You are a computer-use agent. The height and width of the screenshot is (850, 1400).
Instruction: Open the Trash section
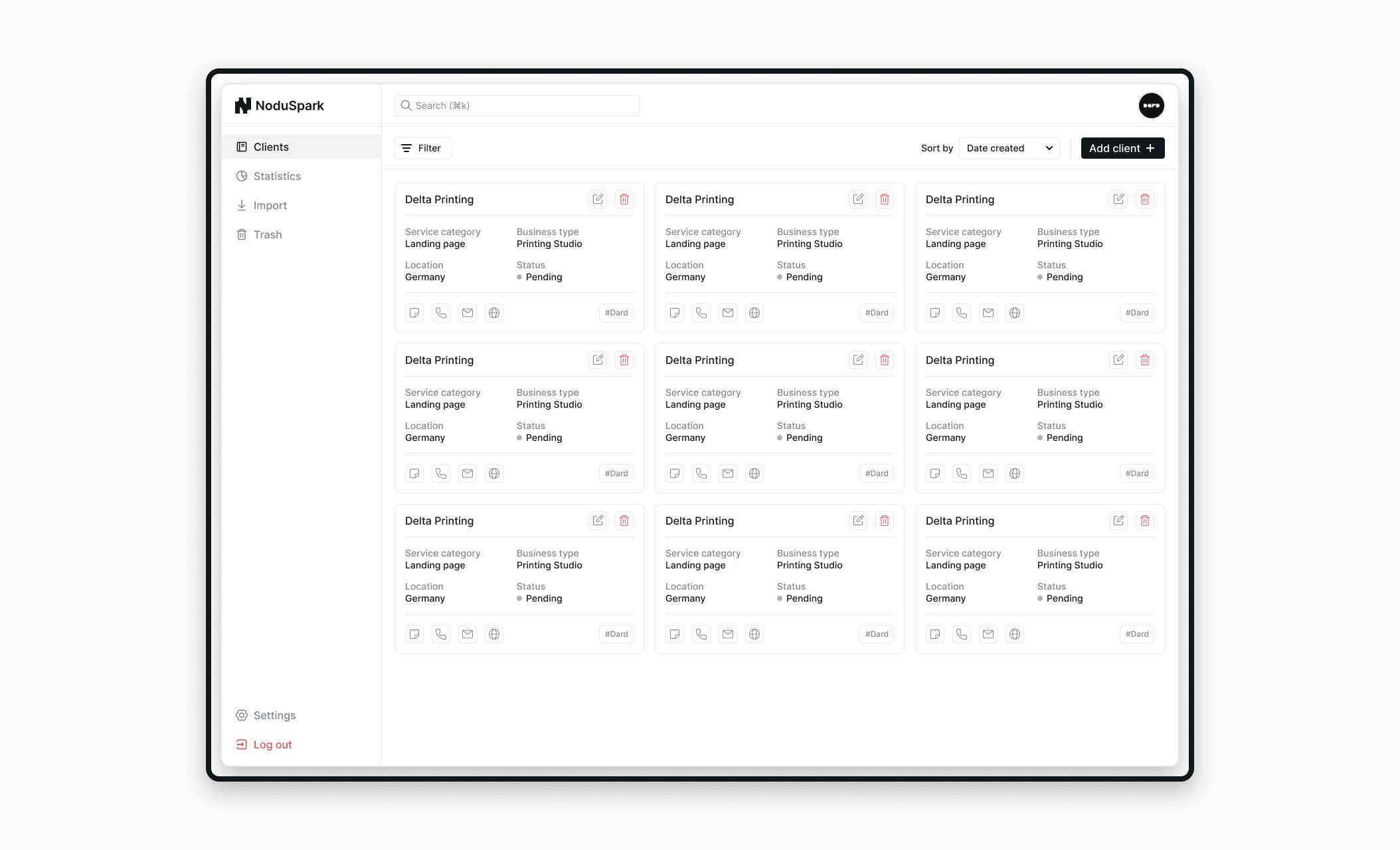(302, 234)
